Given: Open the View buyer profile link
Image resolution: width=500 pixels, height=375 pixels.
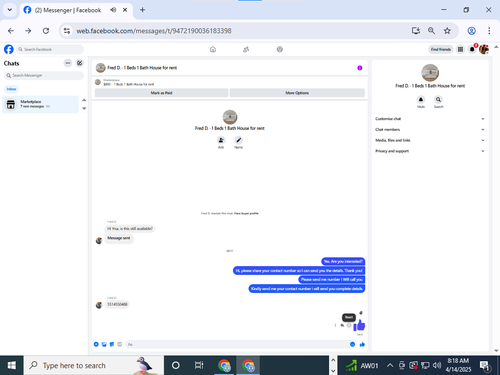Looking at the screenshot, I should point(246,213).
